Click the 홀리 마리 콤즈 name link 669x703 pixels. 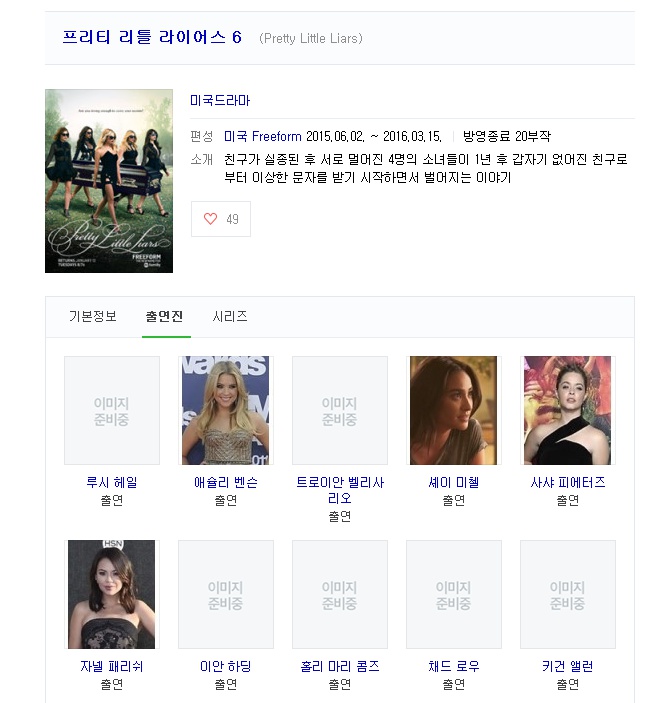pyautogui.click(x=340, y=666)
